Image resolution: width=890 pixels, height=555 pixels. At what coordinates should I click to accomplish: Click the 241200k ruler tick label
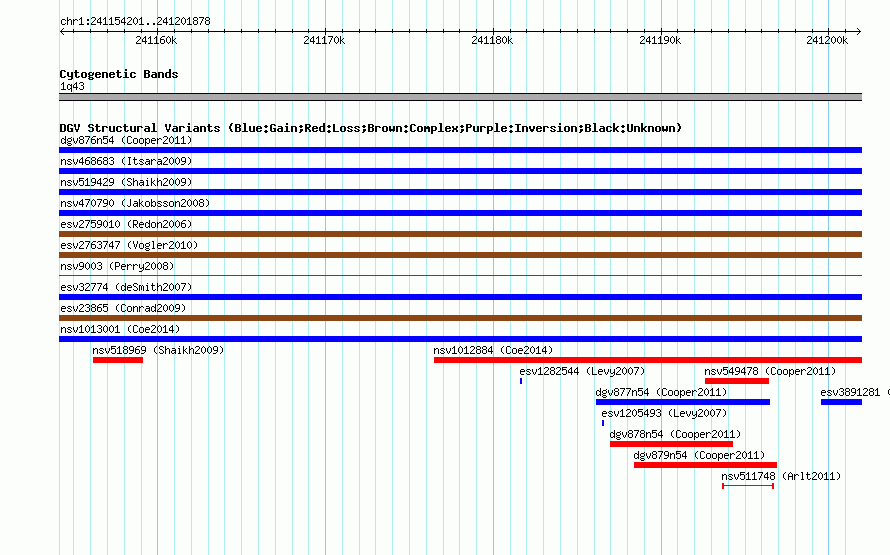coord(827,40)
